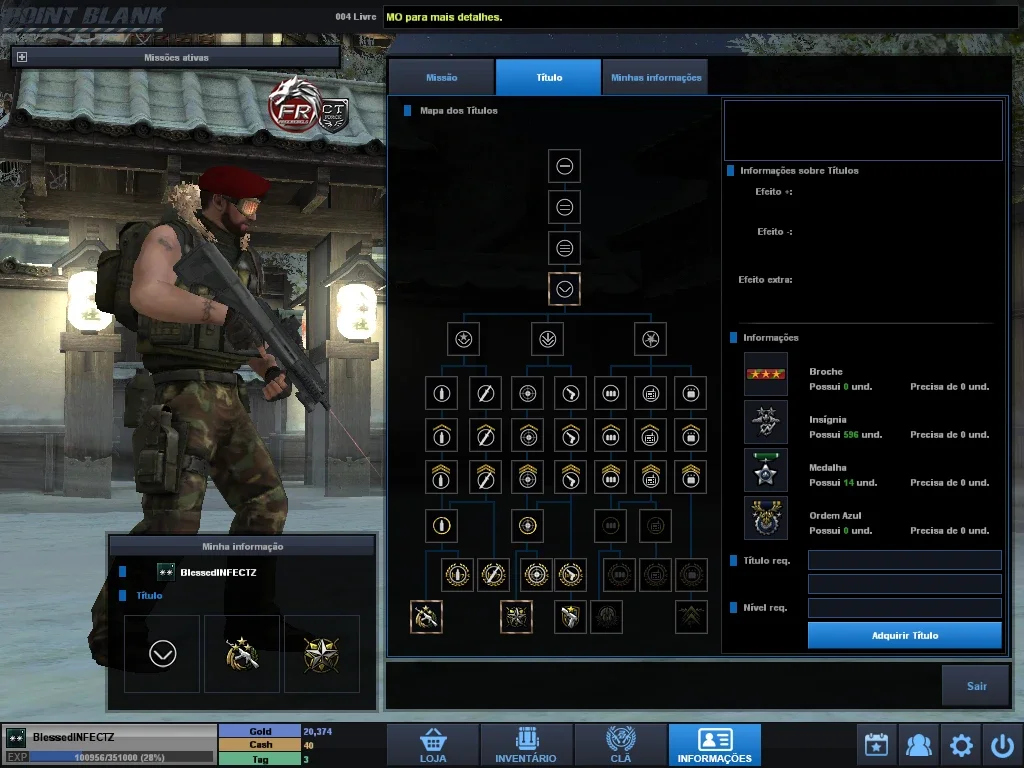This screenshot has height=768, width=1024.
Task: Click the power exit icon
Action: [1002, 744]
